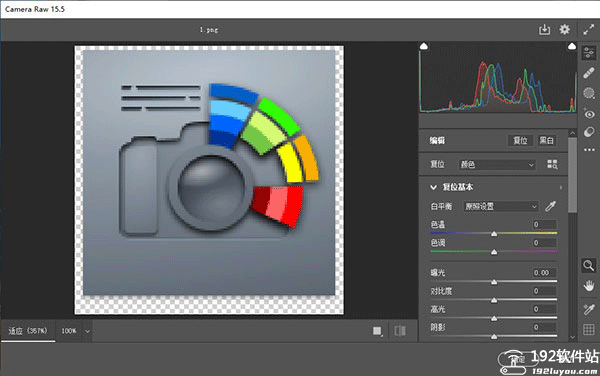
Task: Click the 阴影 value field
Action: coord(544,327)
